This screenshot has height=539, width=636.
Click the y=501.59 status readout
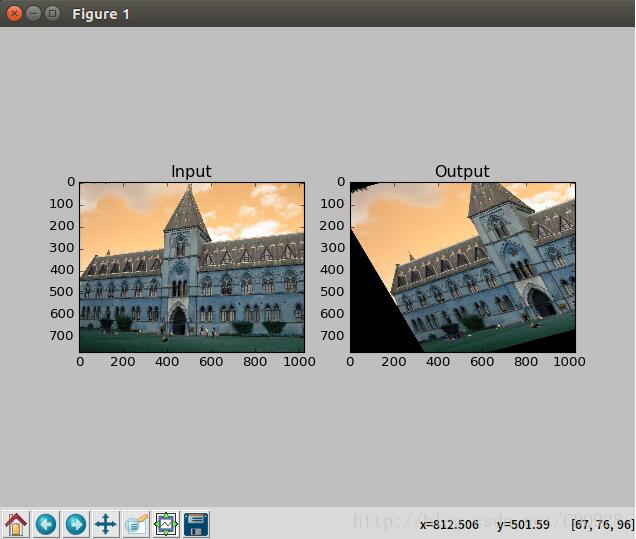[x=523, y=524]
